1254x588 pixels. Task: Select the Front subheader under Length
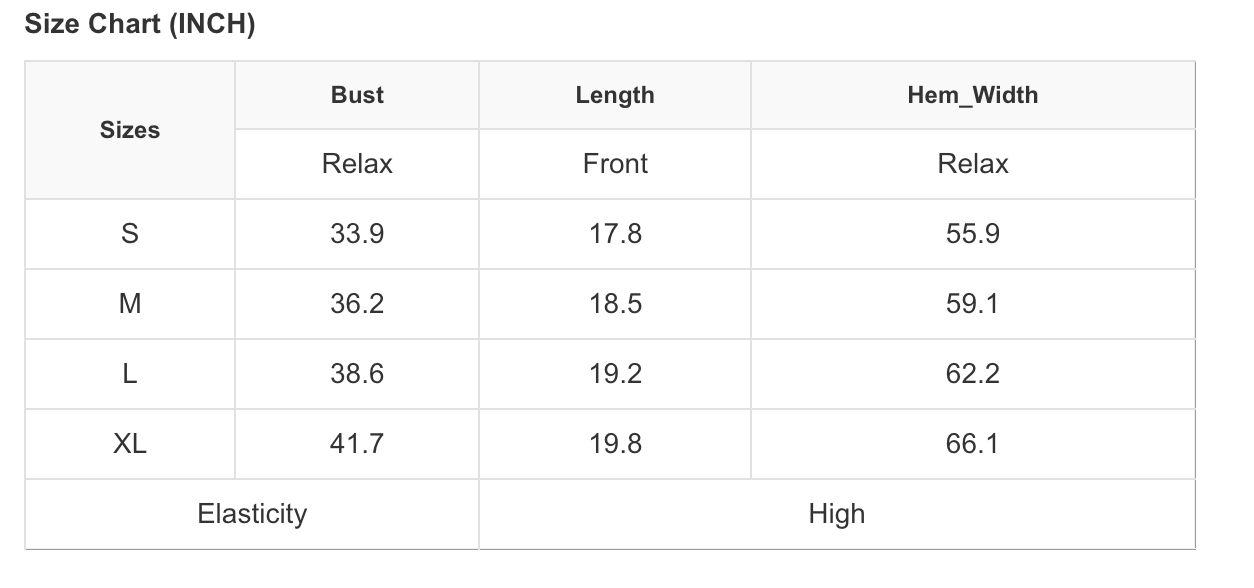pos(615,164)
